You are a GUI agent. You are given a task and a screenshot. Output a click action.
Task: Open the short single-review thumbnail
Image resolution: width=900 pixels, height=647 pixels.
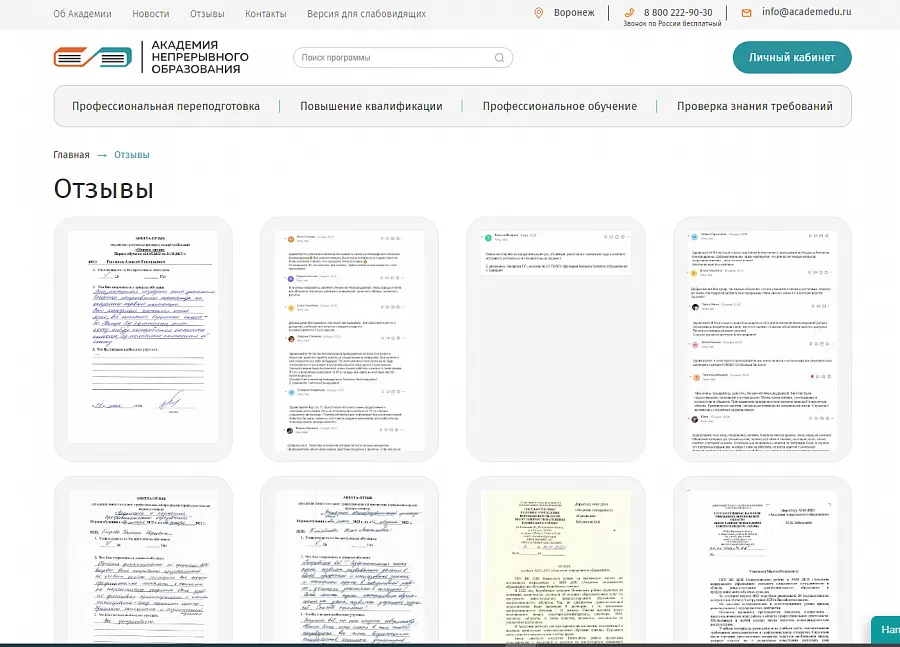click(x=556, y=339)
